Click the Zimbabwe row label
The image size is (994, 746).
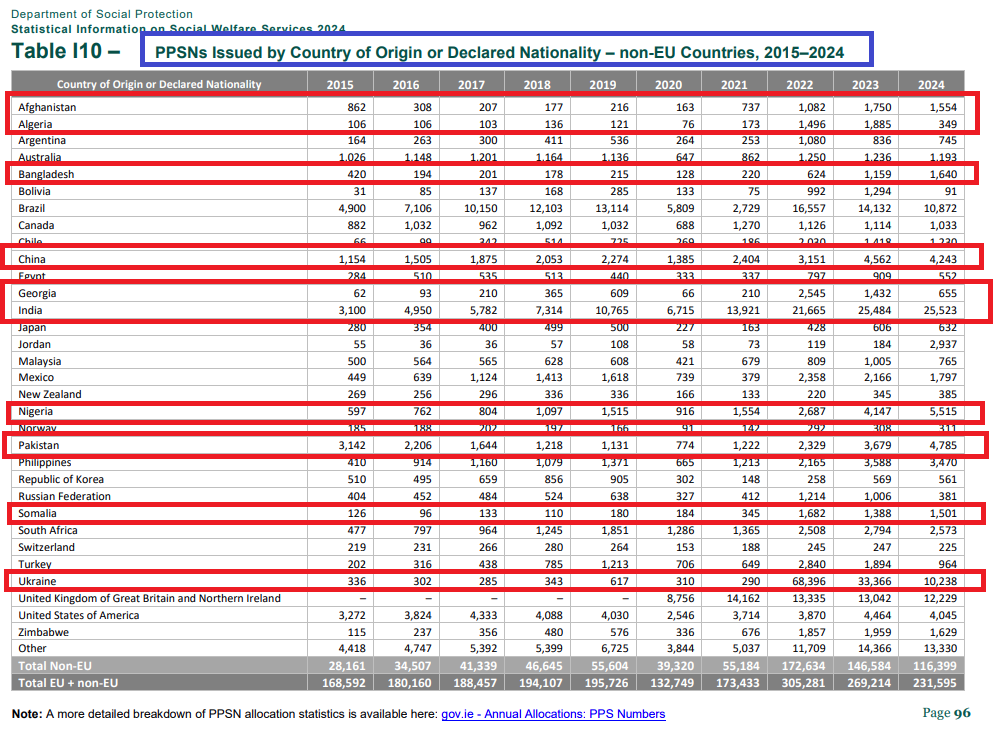click(x=43, y=633)
